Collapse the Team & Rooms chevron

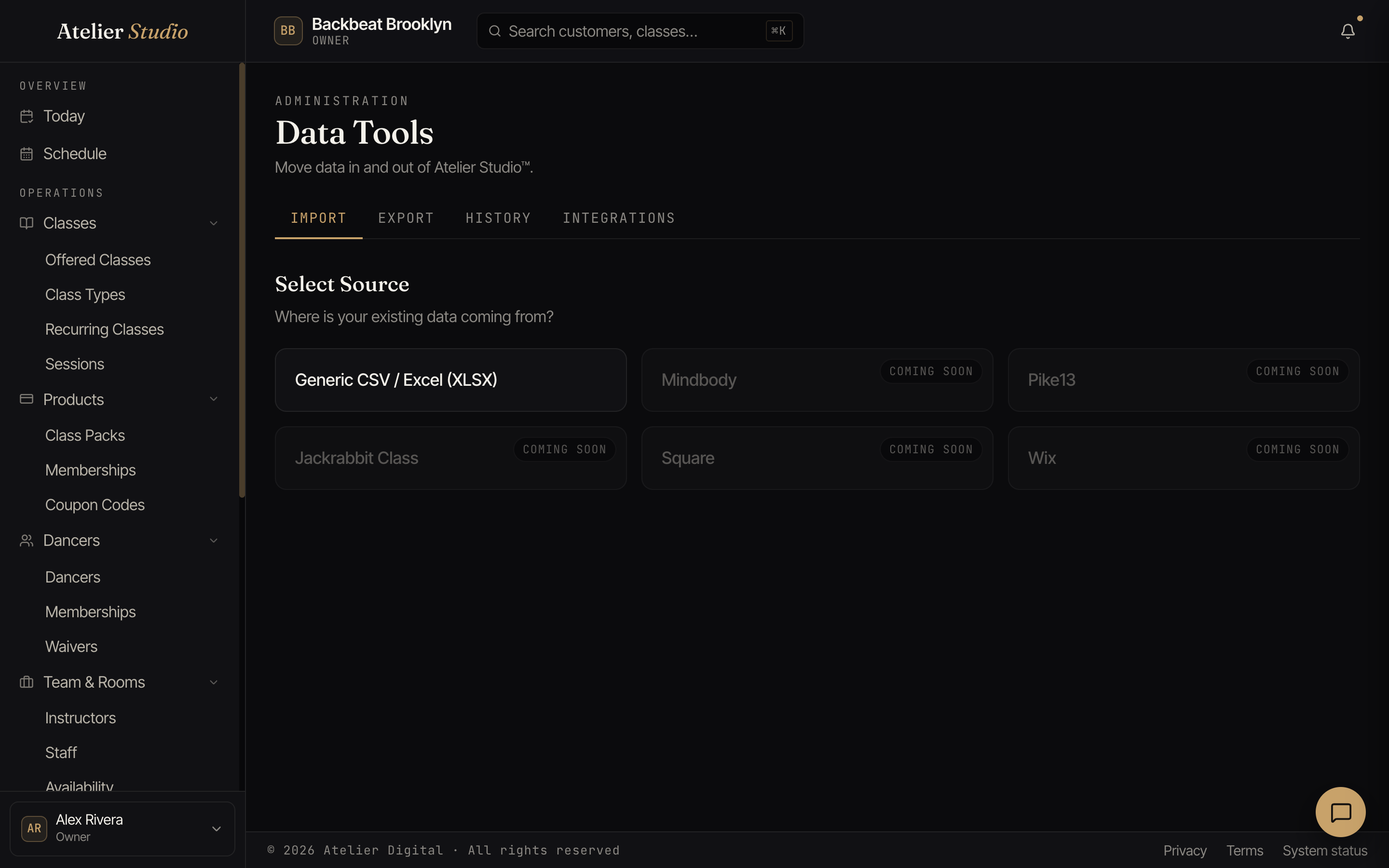point(214,682)
